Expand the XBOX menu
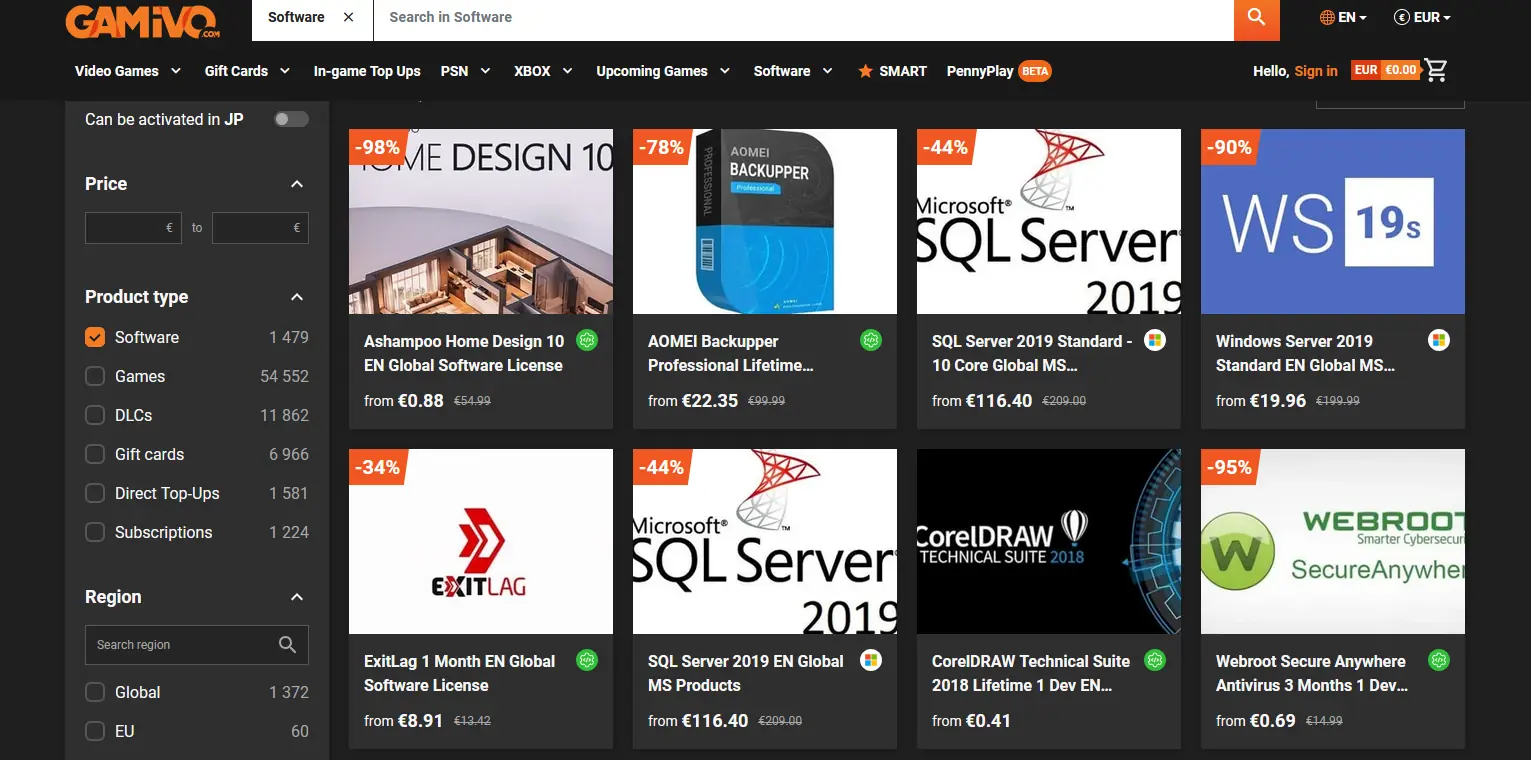The image size is (1531, 760). (x=543, y=71)
